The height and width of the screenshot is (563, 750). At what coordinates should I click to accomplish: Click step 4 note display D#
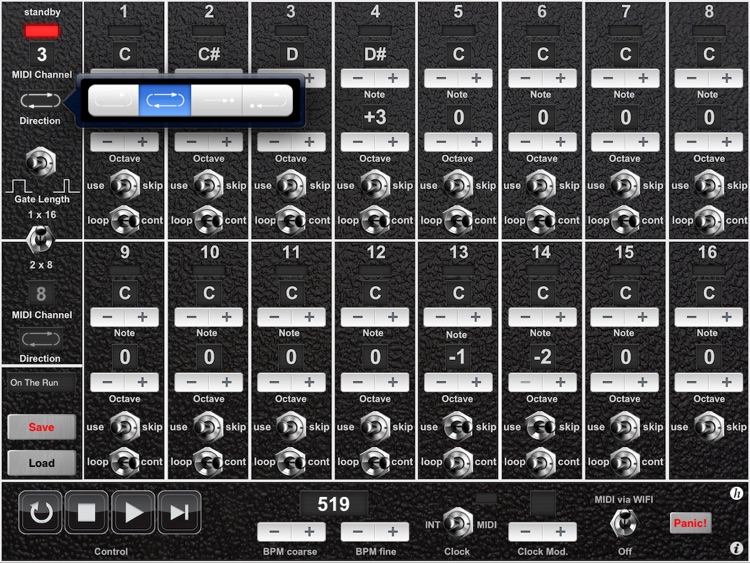375,54
